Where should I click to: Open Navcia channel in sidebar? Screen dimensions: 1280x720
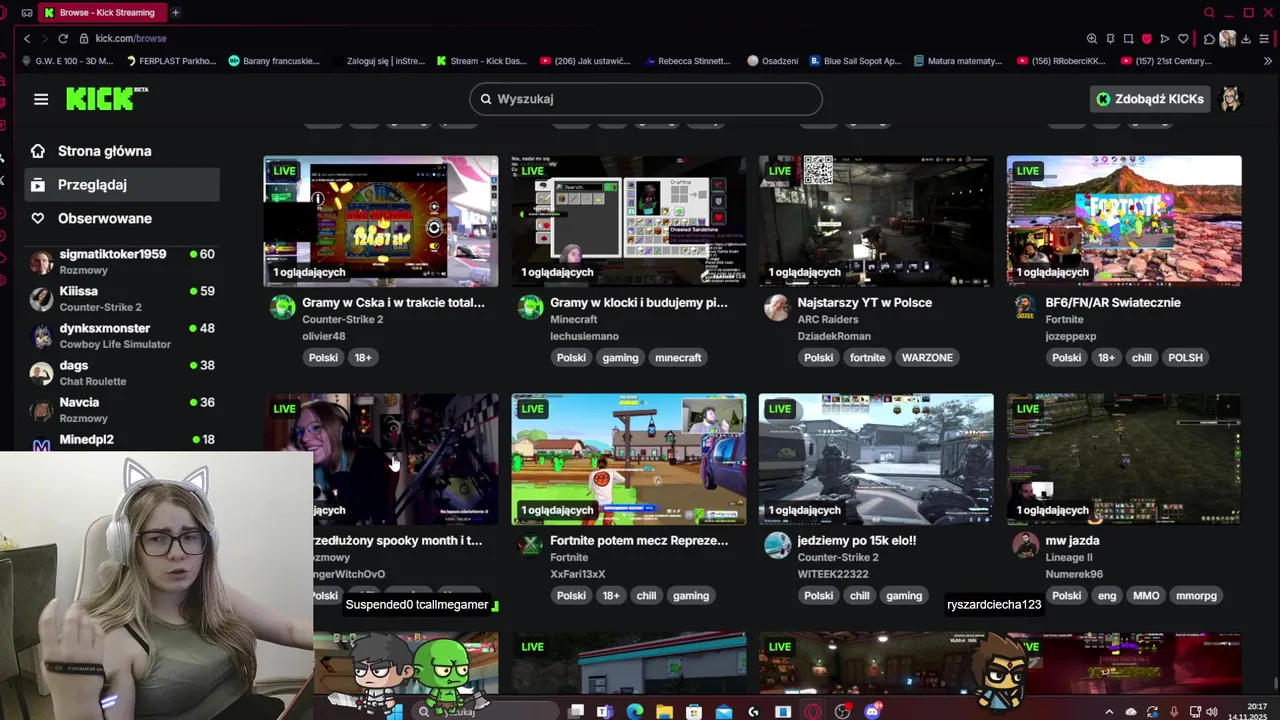(122, 409)
